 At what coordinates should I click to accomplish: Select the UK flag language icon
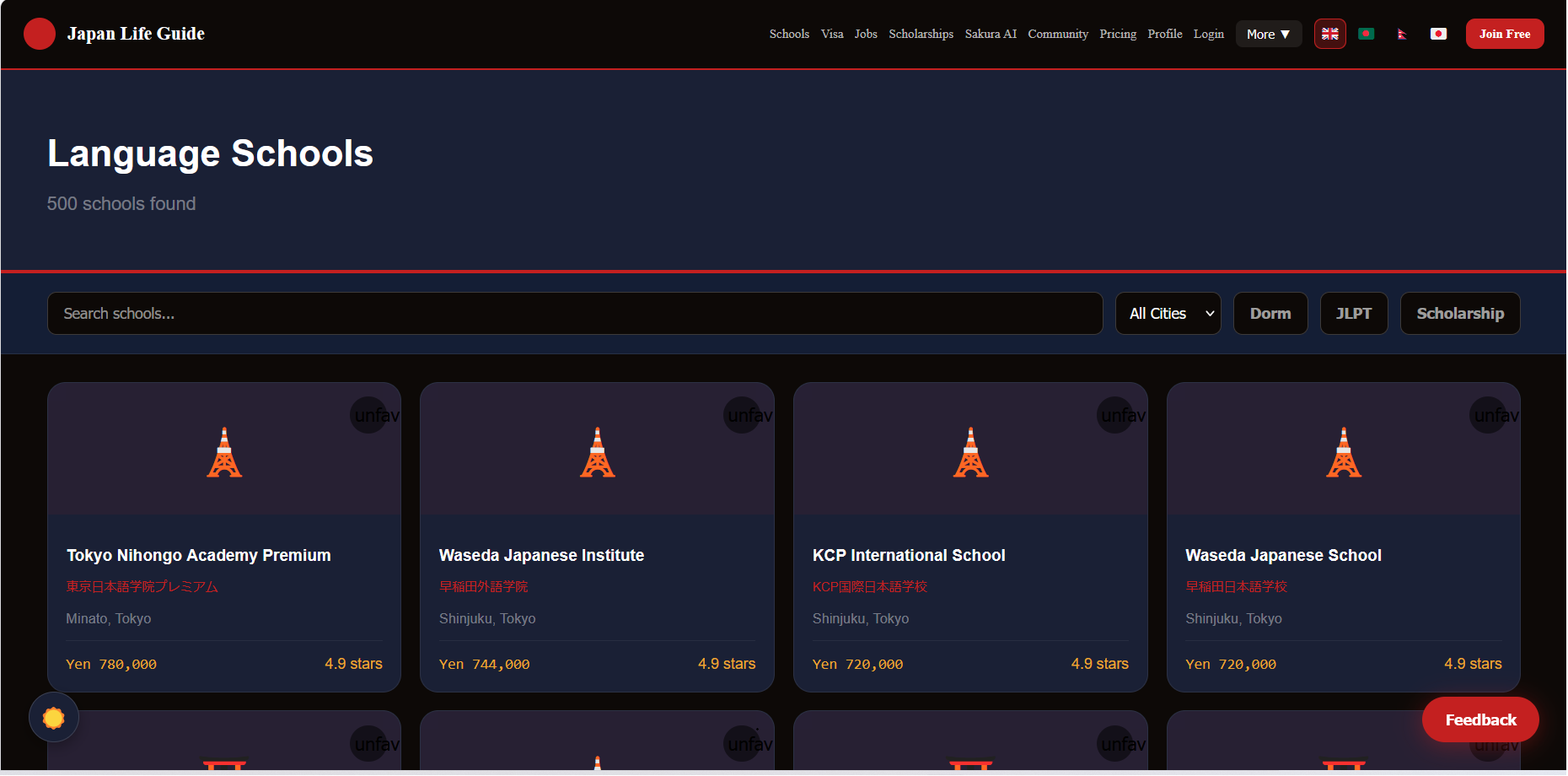(x=1329, y=34)
